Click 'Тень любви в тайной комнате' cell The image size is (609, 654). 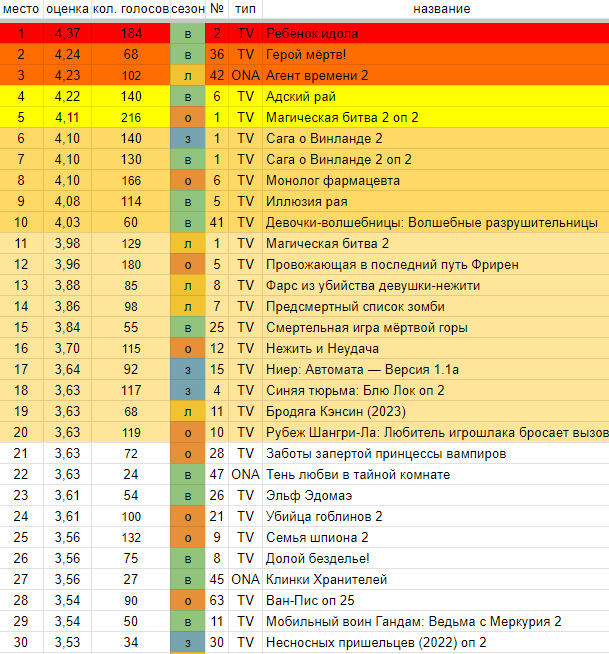tap(435, 474)
